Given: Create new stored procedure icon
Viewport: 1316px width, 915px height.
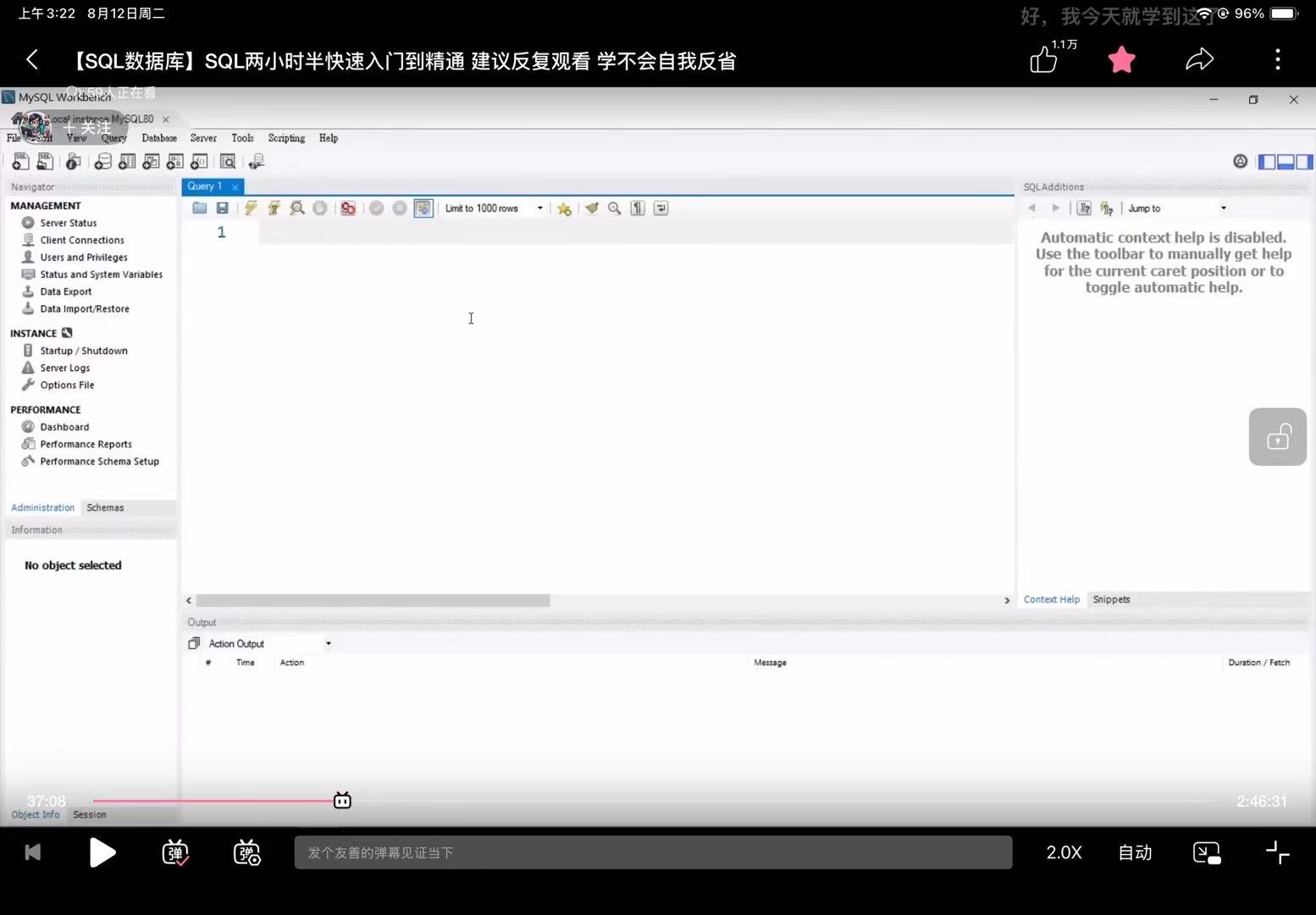Looking at the screenshot, I should pyautogui.click(x=175, y=161).
